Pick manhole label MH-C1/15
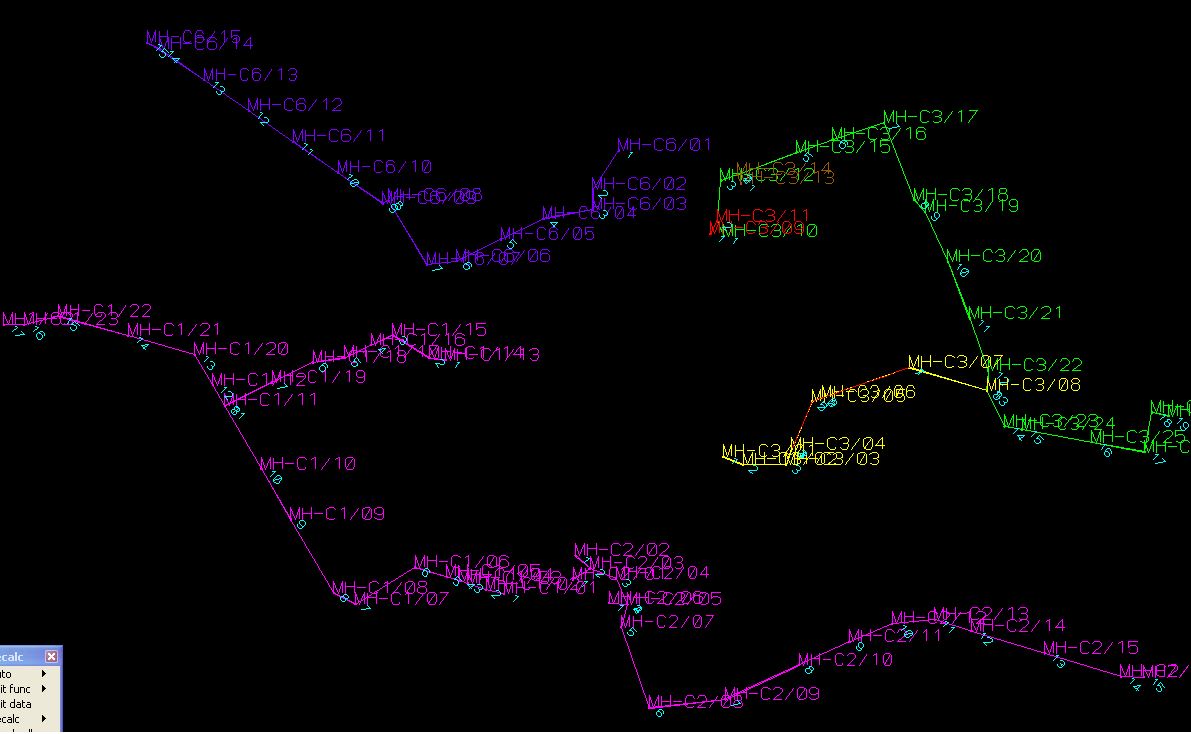The height and width of the screenshot is (734, 1191). pos(439,330)
